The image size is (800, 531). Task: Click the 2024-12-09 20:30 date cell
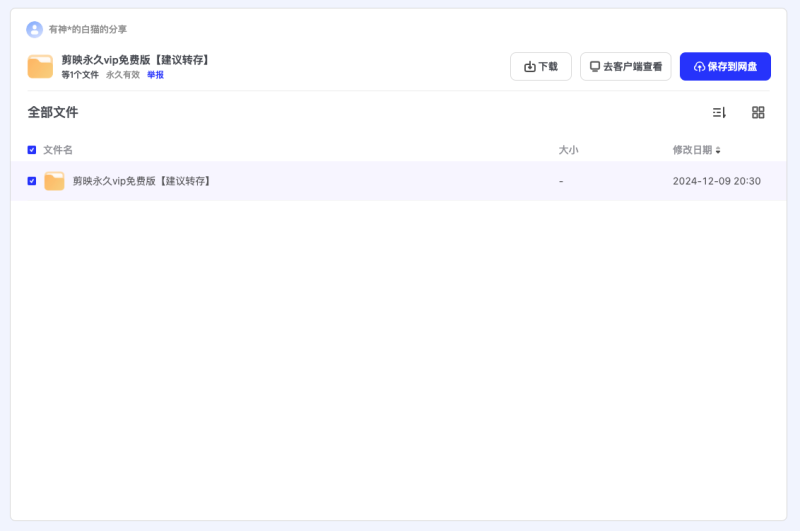tap(716, 181)
